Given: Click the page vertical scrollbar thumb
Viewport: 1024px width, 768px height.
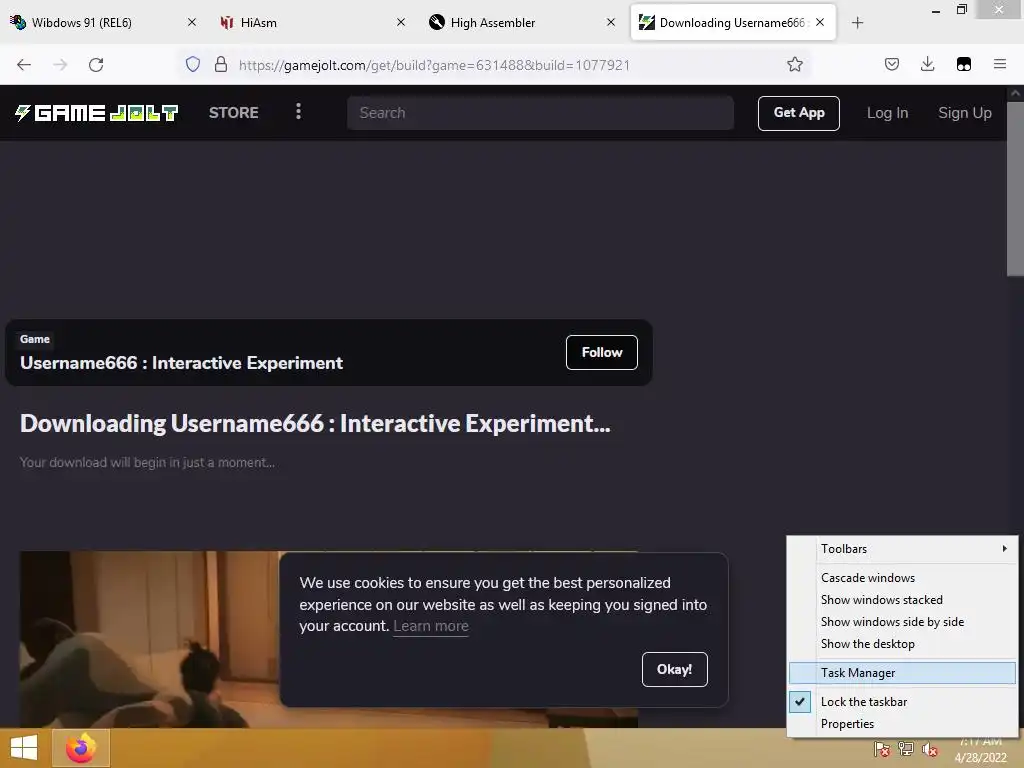Looking at the screenshot, I should [1016, 189].
